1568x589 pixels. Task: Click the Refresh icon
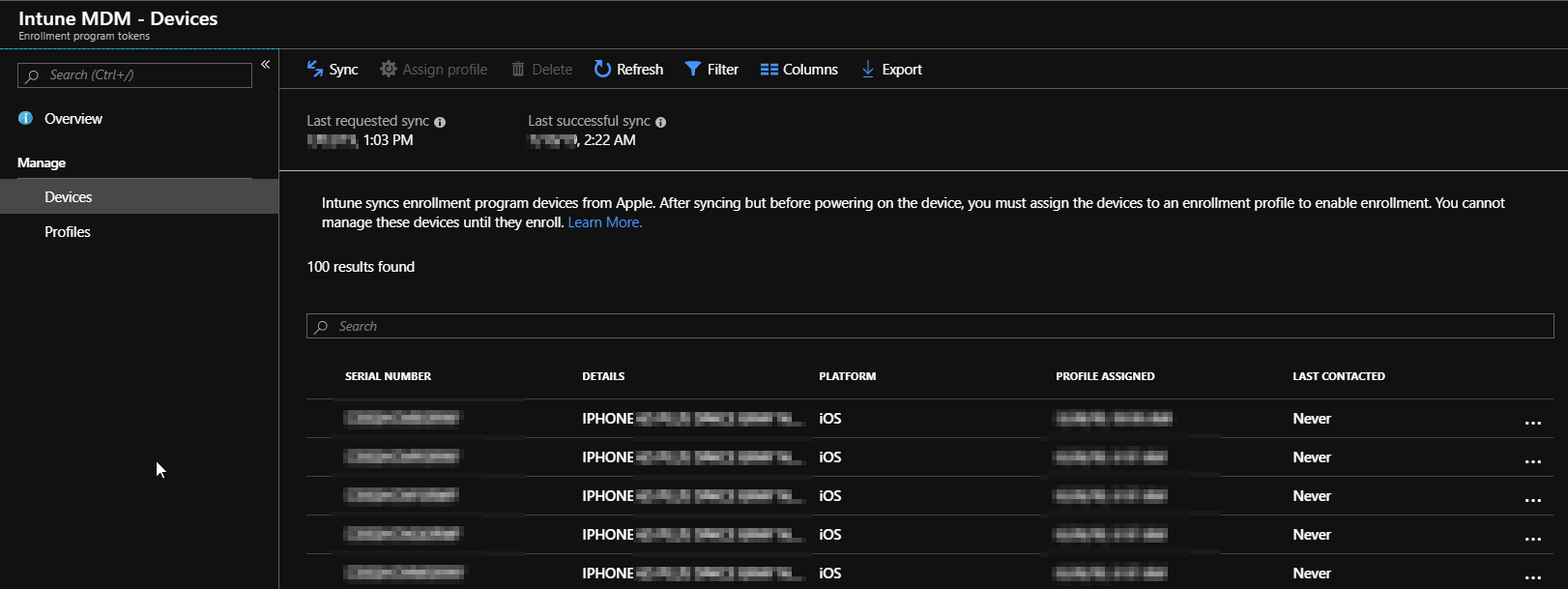[602, 69]
